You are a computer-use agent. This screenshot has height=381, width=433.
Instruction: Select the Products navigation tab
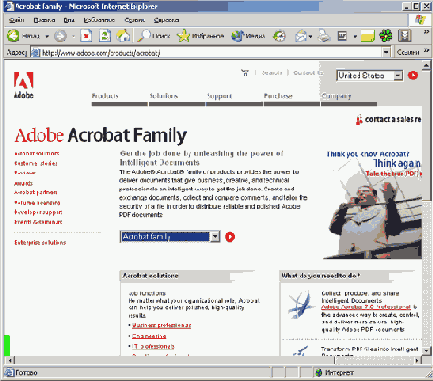(x=105, y=96)
